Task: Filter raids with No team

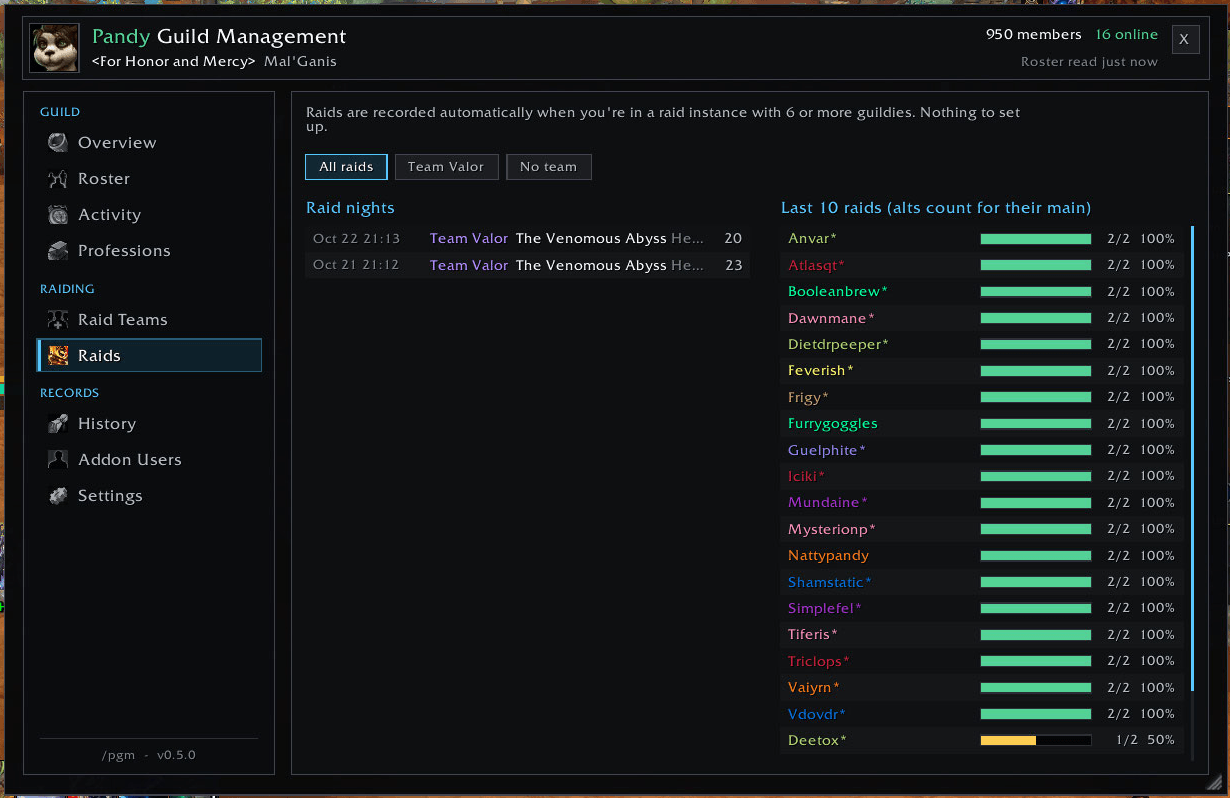Action: tap(549, 167)
